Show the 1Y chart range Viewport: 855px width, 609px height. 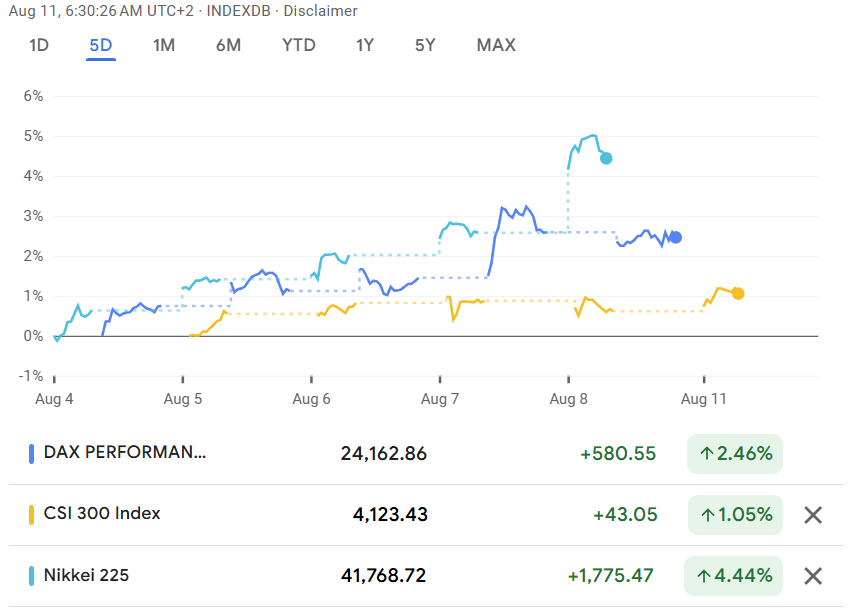tap(365, 45)
